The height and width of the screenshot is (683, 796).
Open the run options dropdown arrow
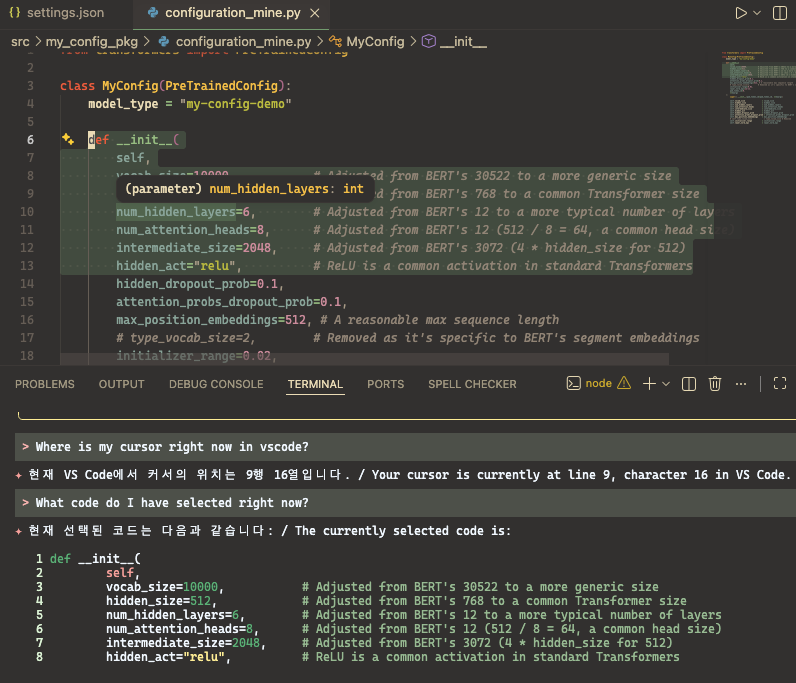click(757, 13)
